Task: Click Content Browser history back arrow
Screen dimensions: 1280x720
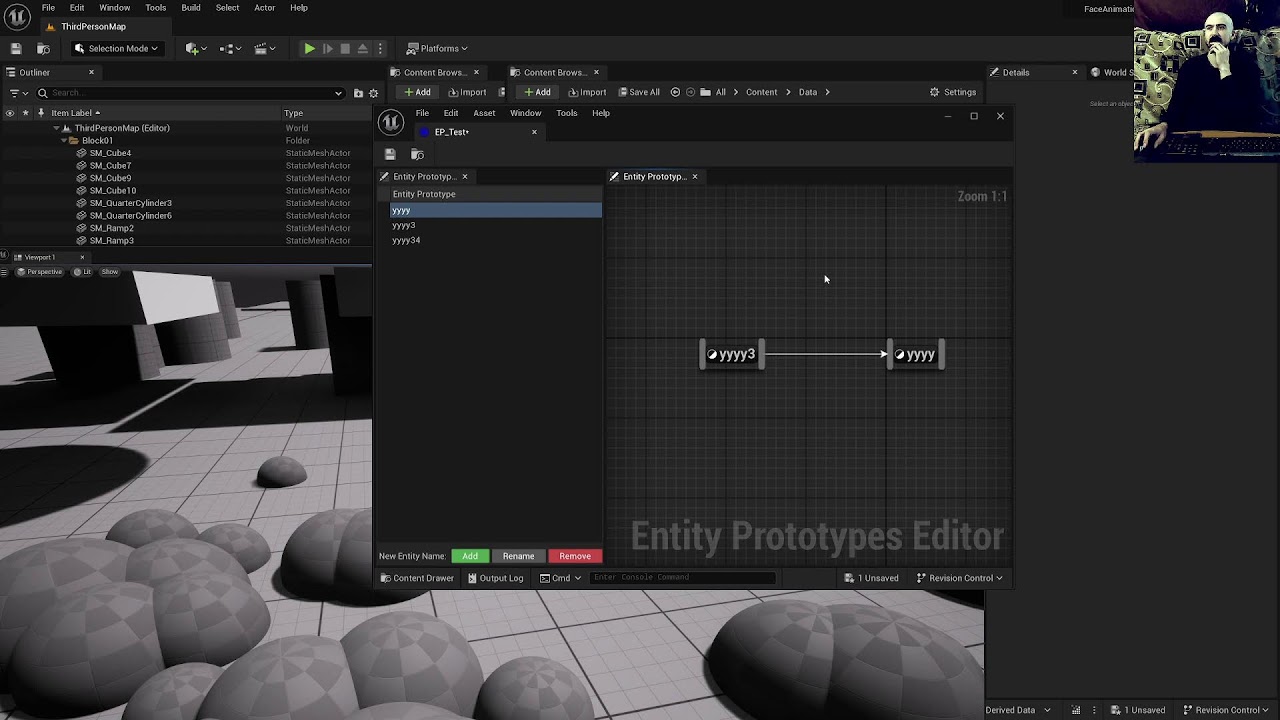Action: 675,92
